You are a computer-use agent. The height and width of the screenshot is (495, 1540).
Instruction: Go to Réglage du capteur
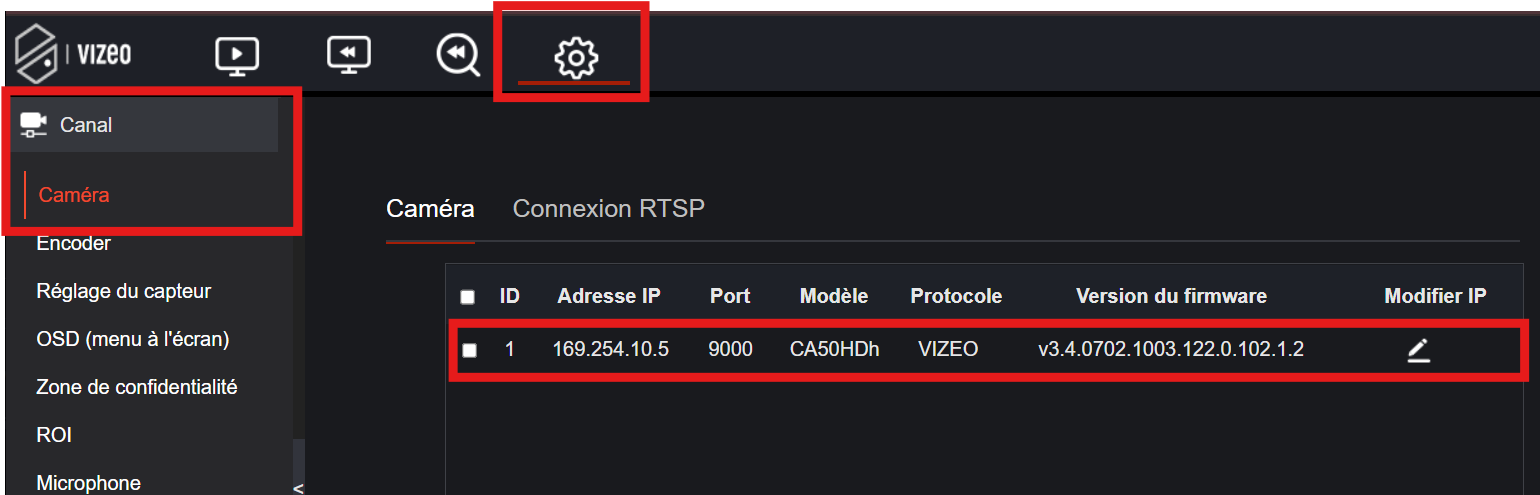[123, 291]
